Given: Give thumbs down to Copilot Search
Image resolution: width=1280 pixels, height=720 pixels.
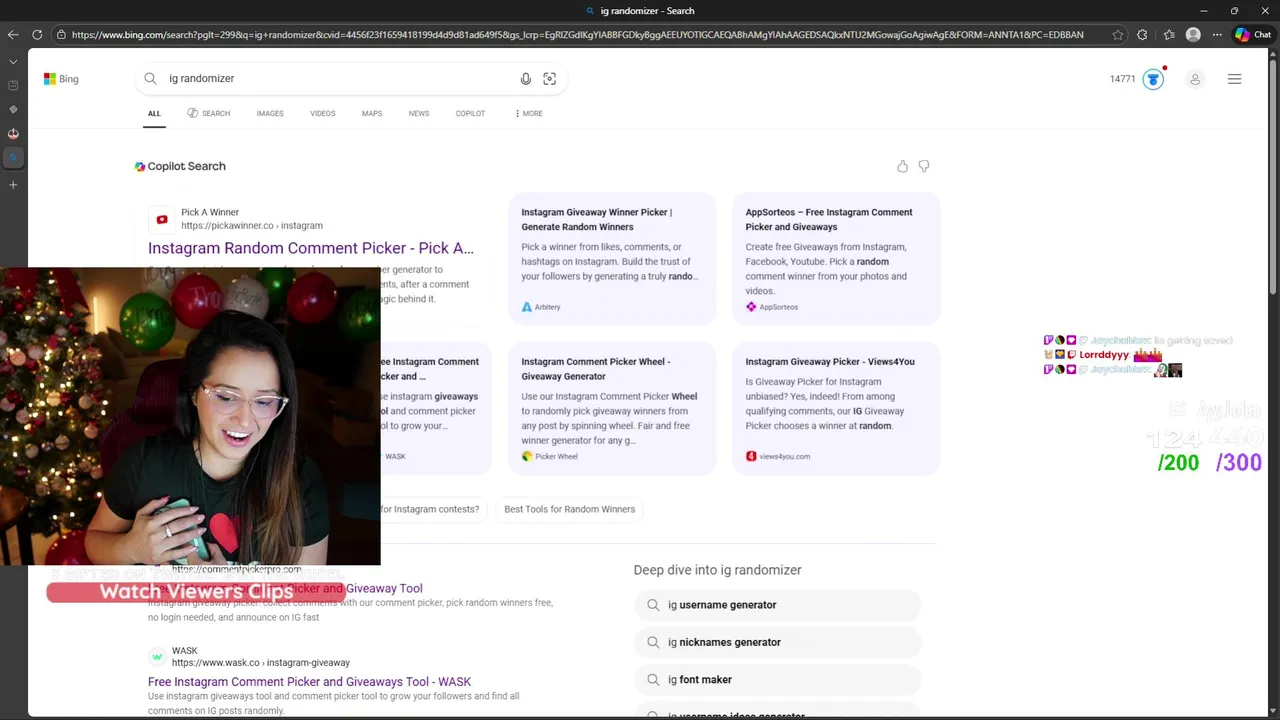Looking at the screenshot, I should coord(924,166).
